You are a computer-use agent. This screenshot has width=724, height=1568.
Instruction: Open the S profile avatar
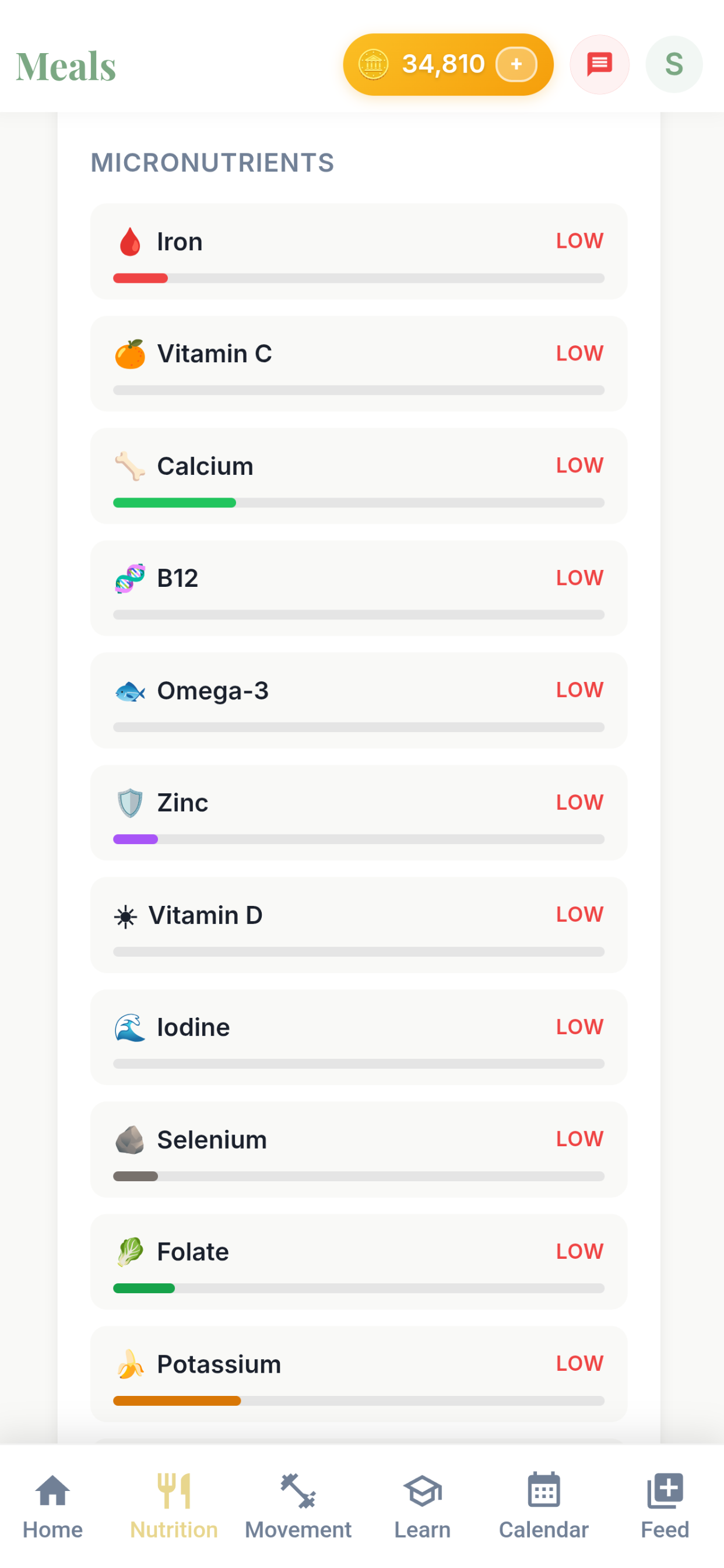pyautogui.click(x=673, y=64)
